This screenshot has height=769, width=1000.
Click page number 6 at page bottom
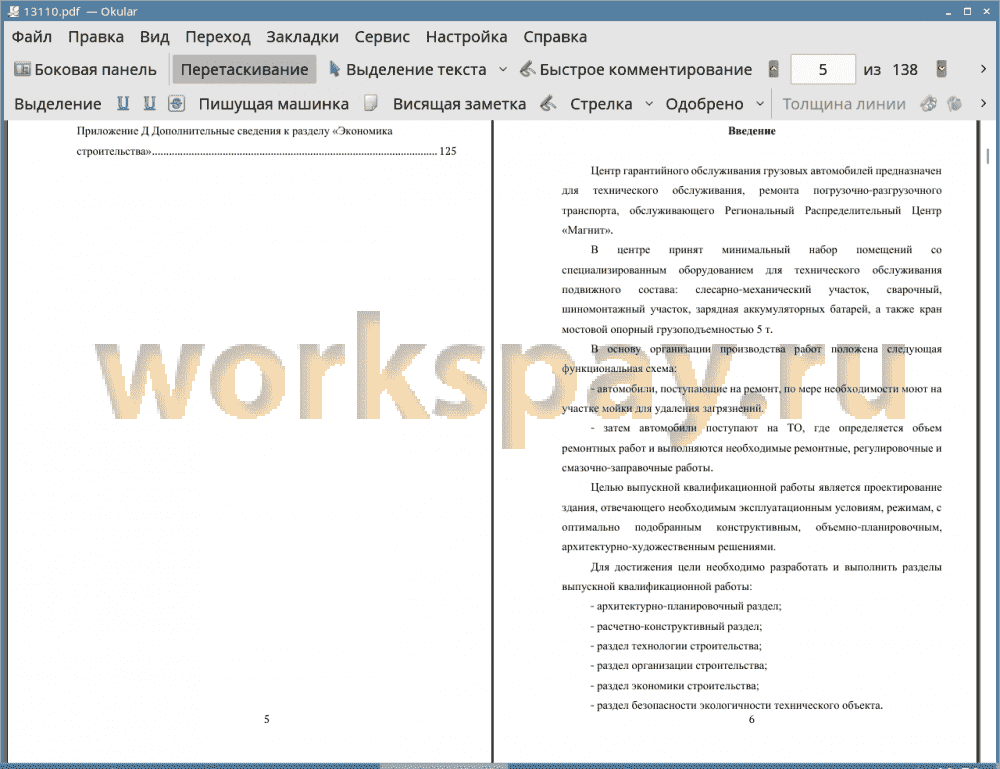point(751,719)
